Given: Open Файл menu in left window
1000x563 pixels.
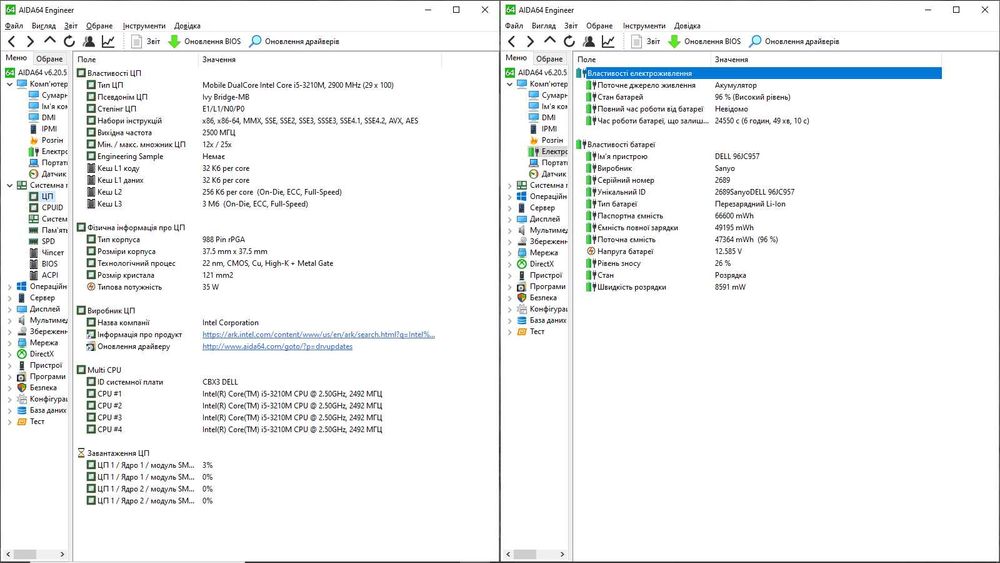Looking at the screenshot, I should (x=14, y=26).
